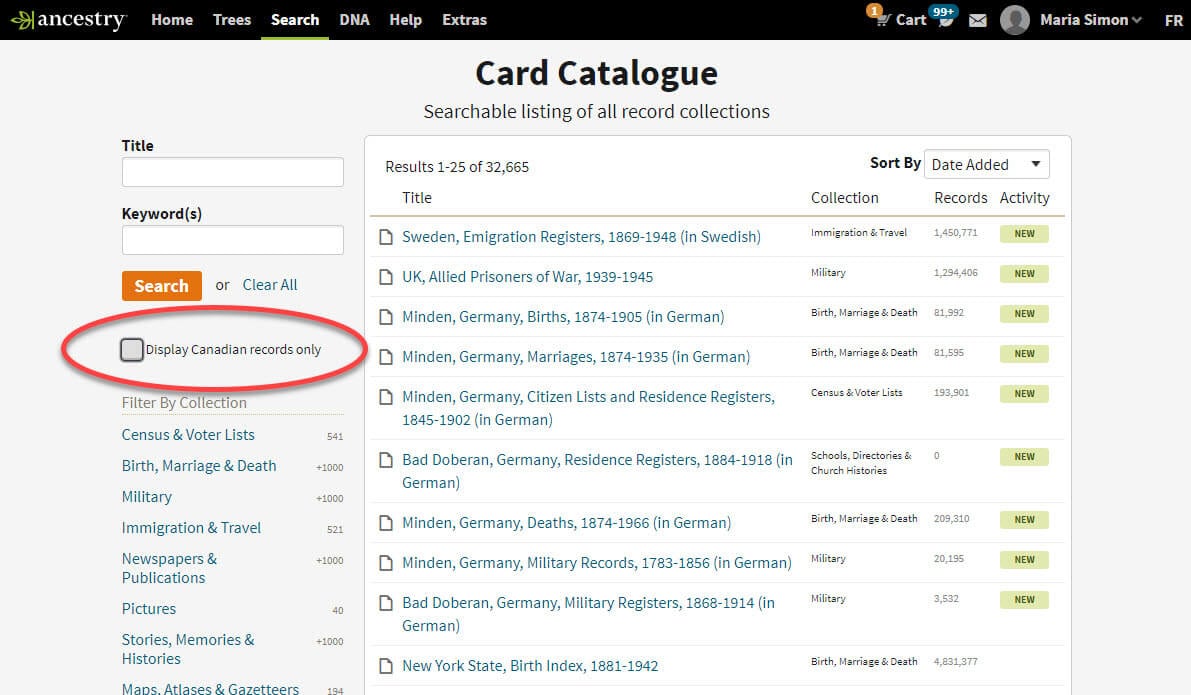Click the document icon beside Minden Germany Births
The width and height of the screenshot is (1191, 695).
coord(387,316)
